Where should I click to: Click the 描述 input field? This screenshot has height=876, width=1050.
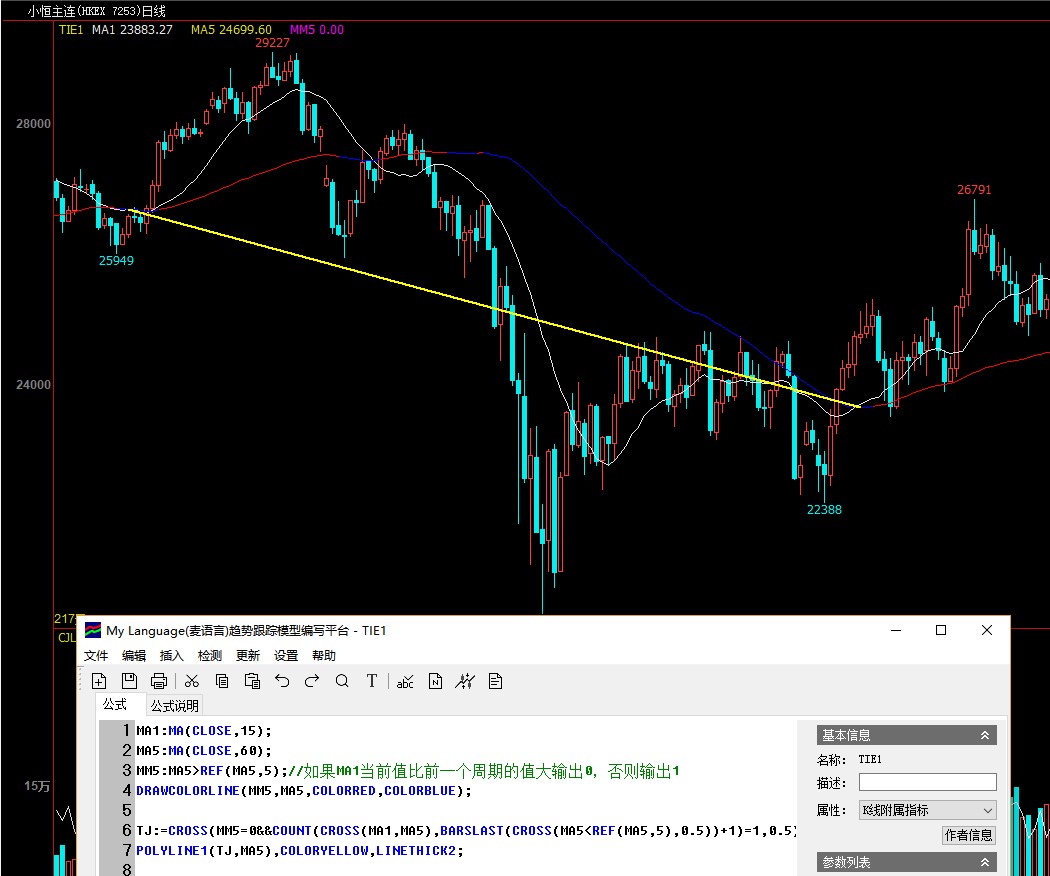click(x=927, y=782)
